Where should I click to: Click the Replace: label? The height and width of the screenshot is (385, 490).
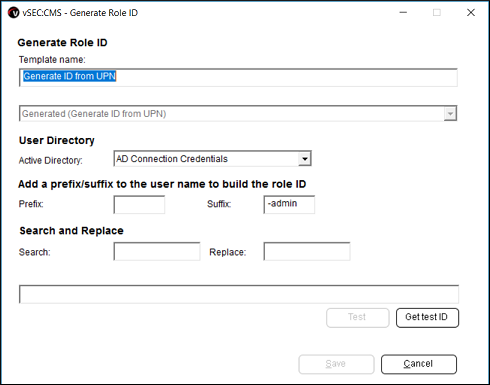pyautogui.click(x=228, y=252)
